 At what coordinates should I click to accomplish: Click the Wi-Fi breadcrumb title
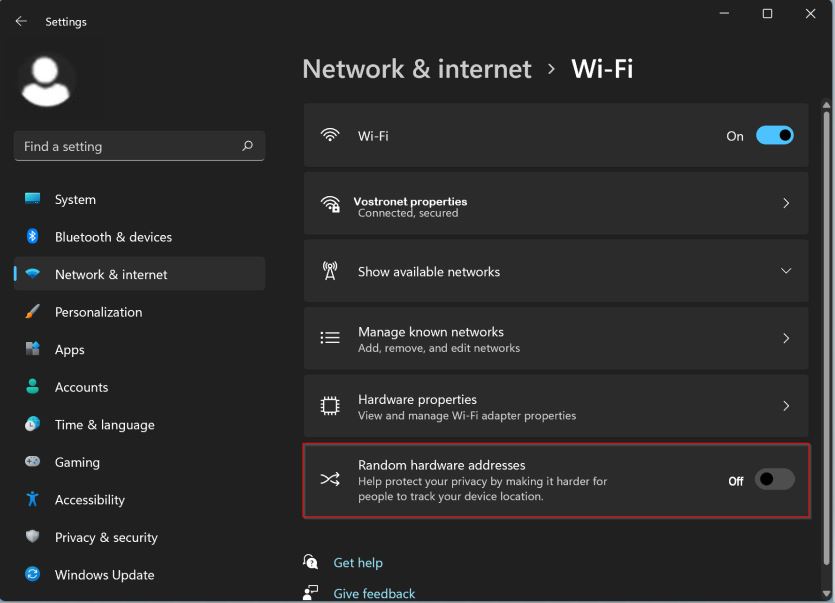(602, 69)
